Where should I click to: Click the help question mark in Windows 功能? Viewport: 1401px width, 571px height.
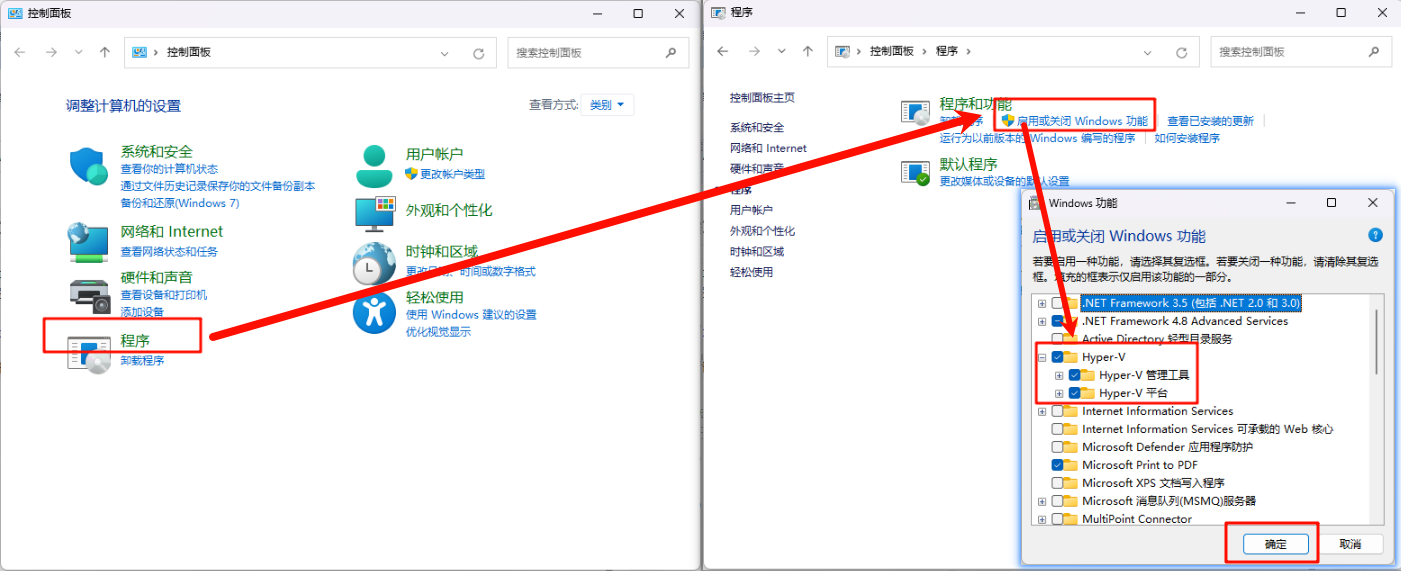(x=1376, y=236)
